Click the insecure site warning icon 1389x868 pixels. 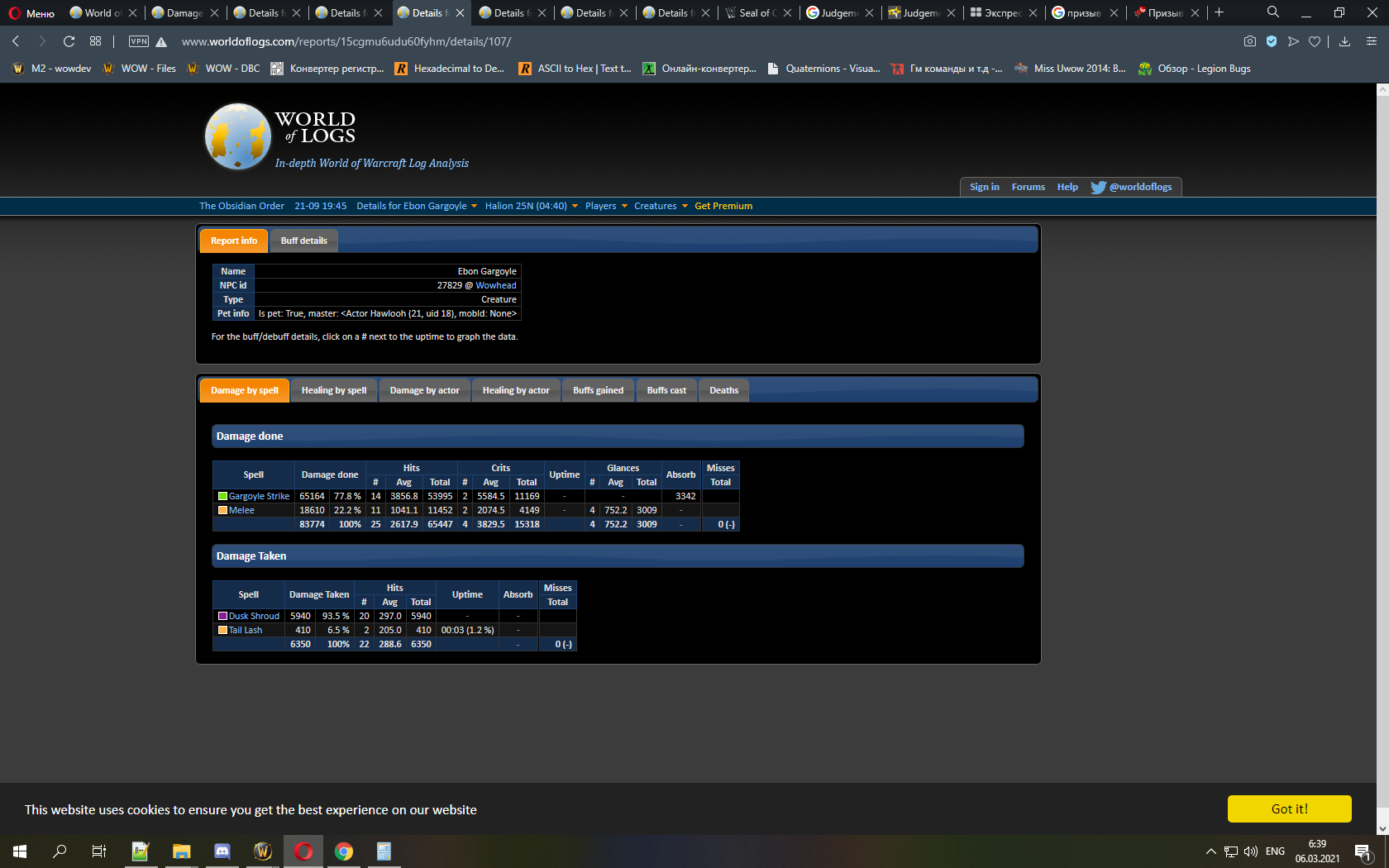[162, 41]
